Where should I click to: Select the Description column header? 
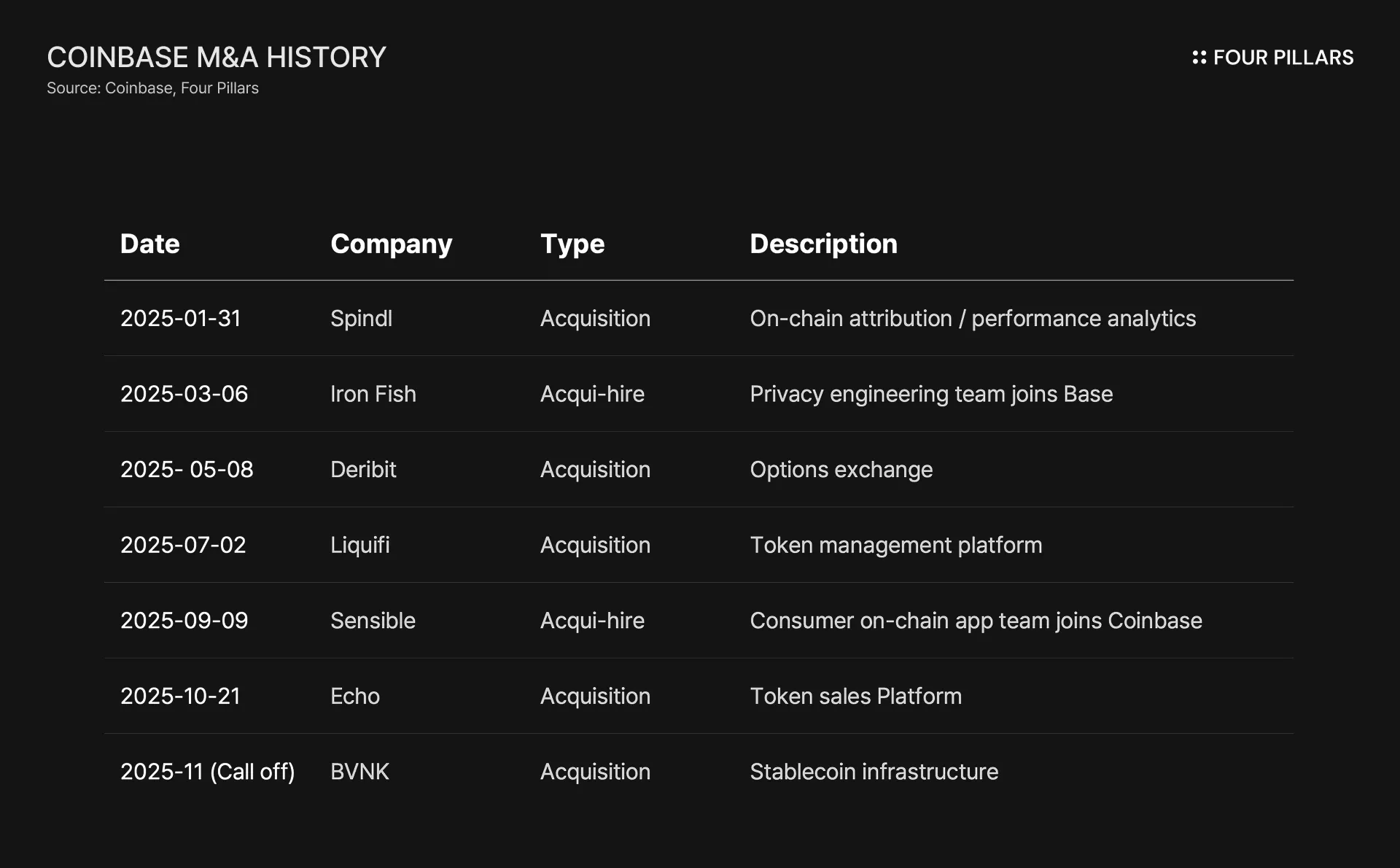(x=823, y=244)
